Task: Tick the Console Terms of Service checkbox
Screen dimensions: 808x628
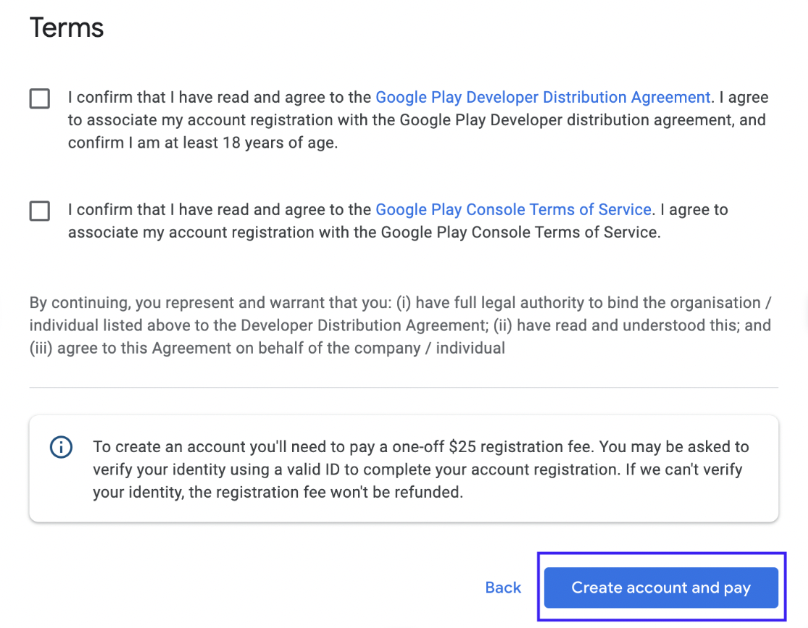Action: coord(40,211)
